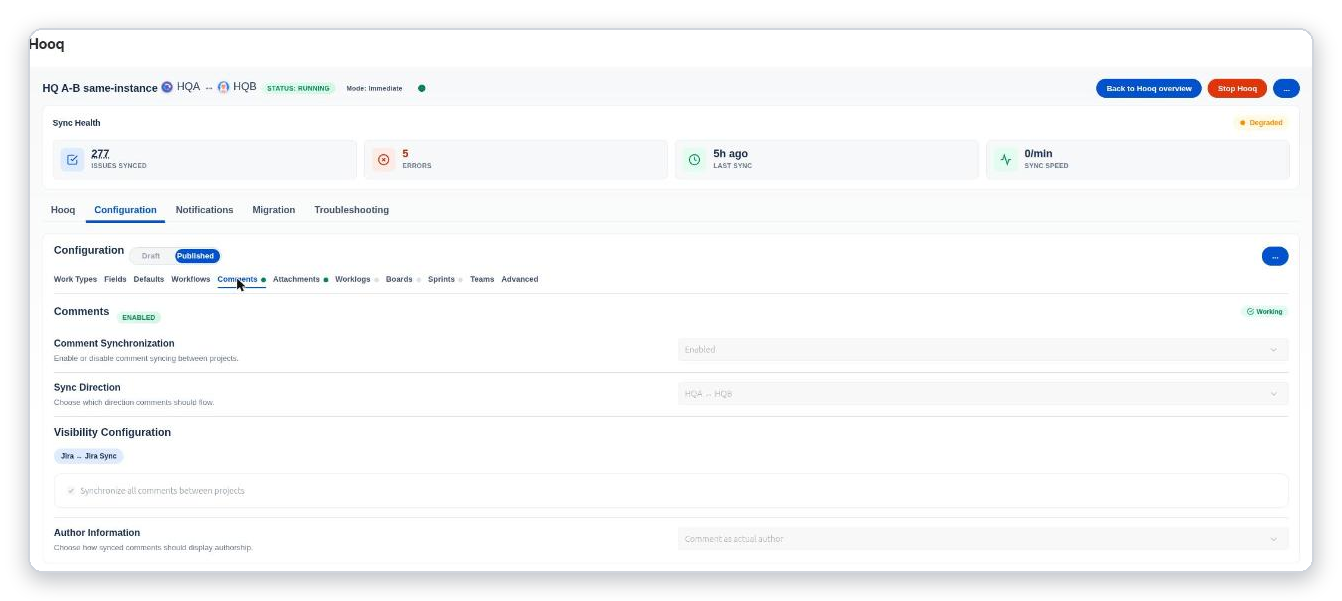Click the HQ A-B same-instance title
Viewport: 1342px width, 601px height.
(100, 88)
